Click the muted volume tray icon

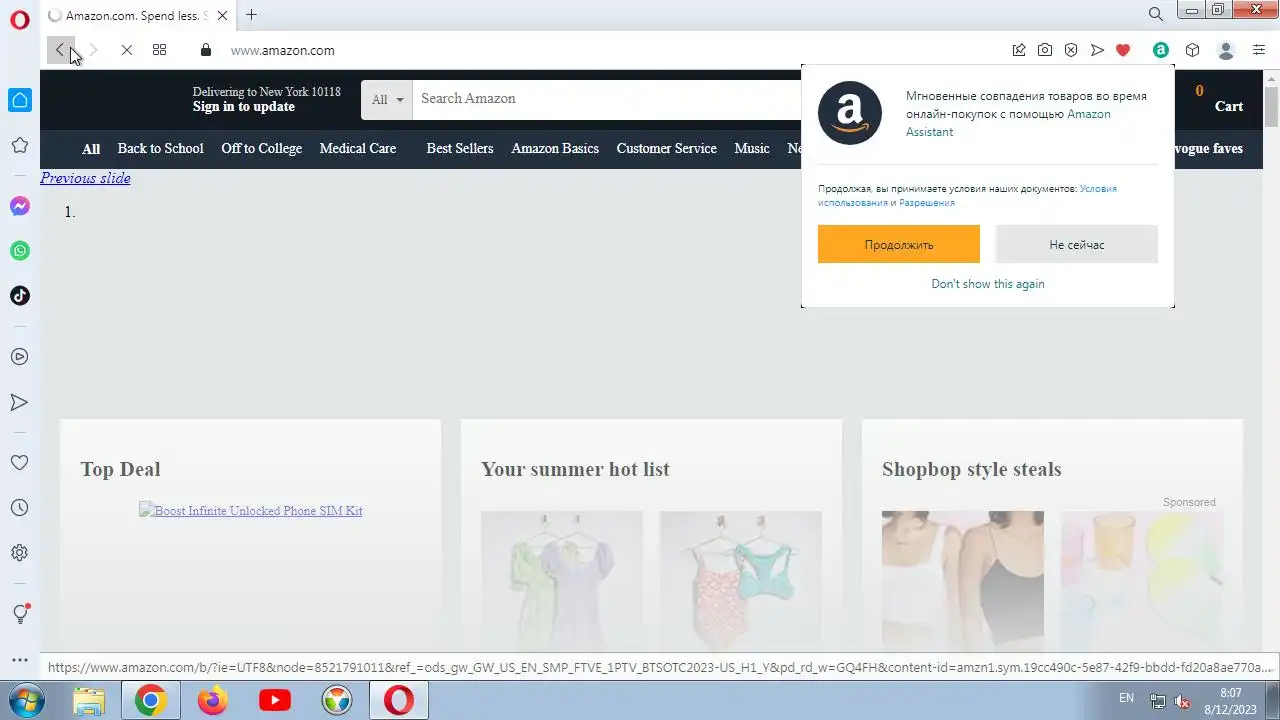[x=1182, y=700]
